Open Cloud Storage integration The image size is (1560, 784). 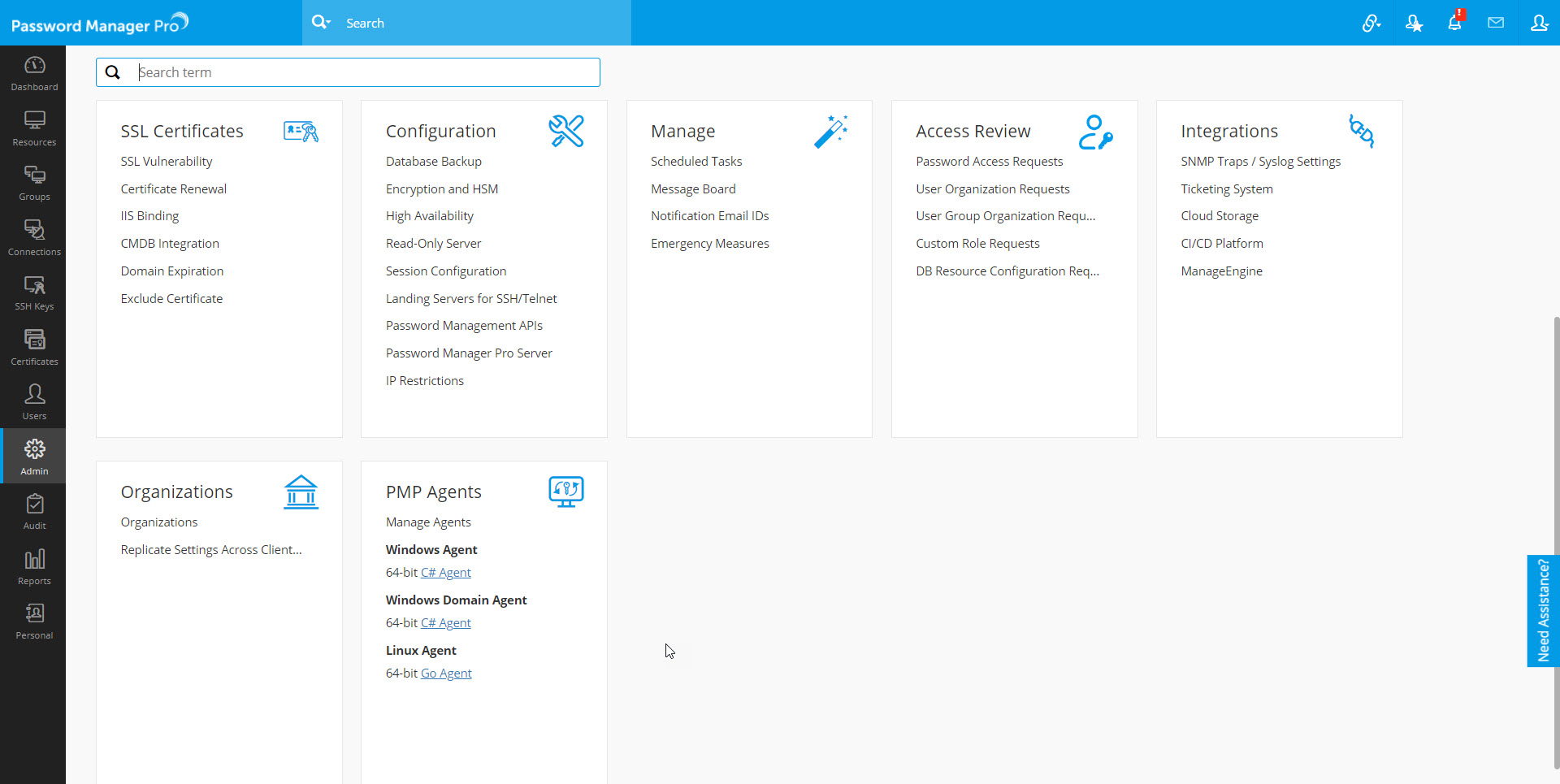[x=1220, y=216]
